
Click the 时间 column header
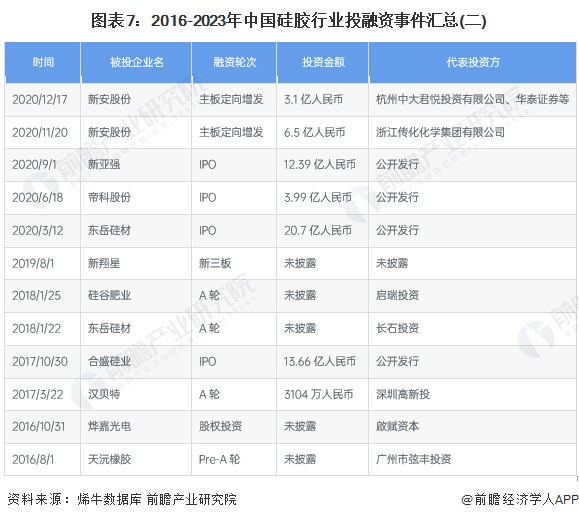point(43,62)
